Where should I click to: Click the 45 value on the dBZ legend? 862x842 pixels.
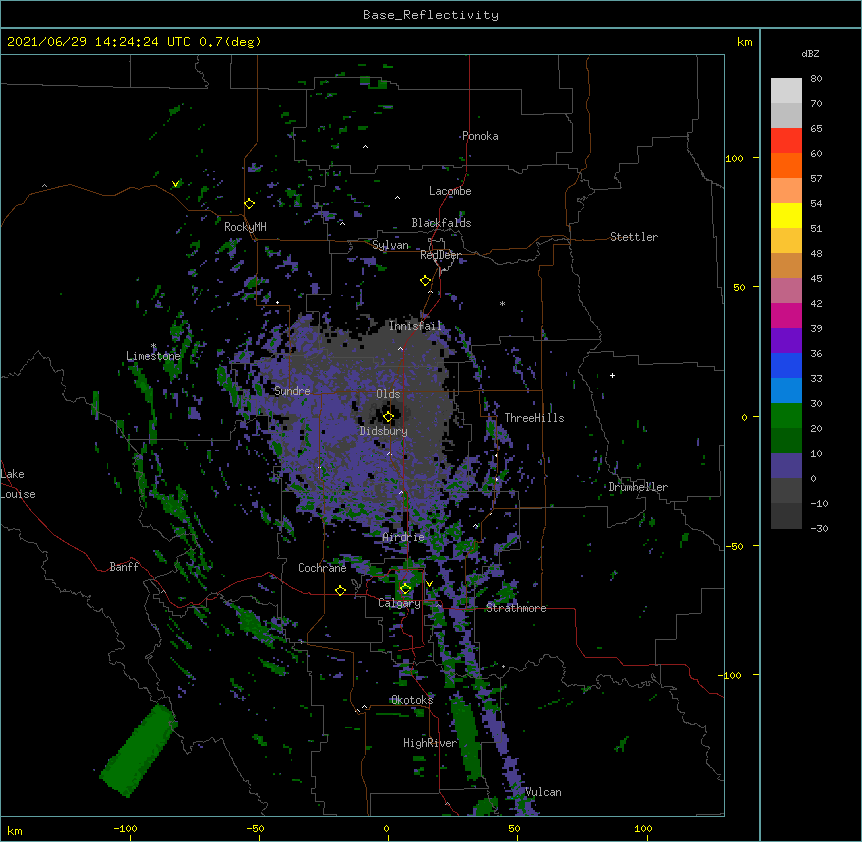[816, 278]
